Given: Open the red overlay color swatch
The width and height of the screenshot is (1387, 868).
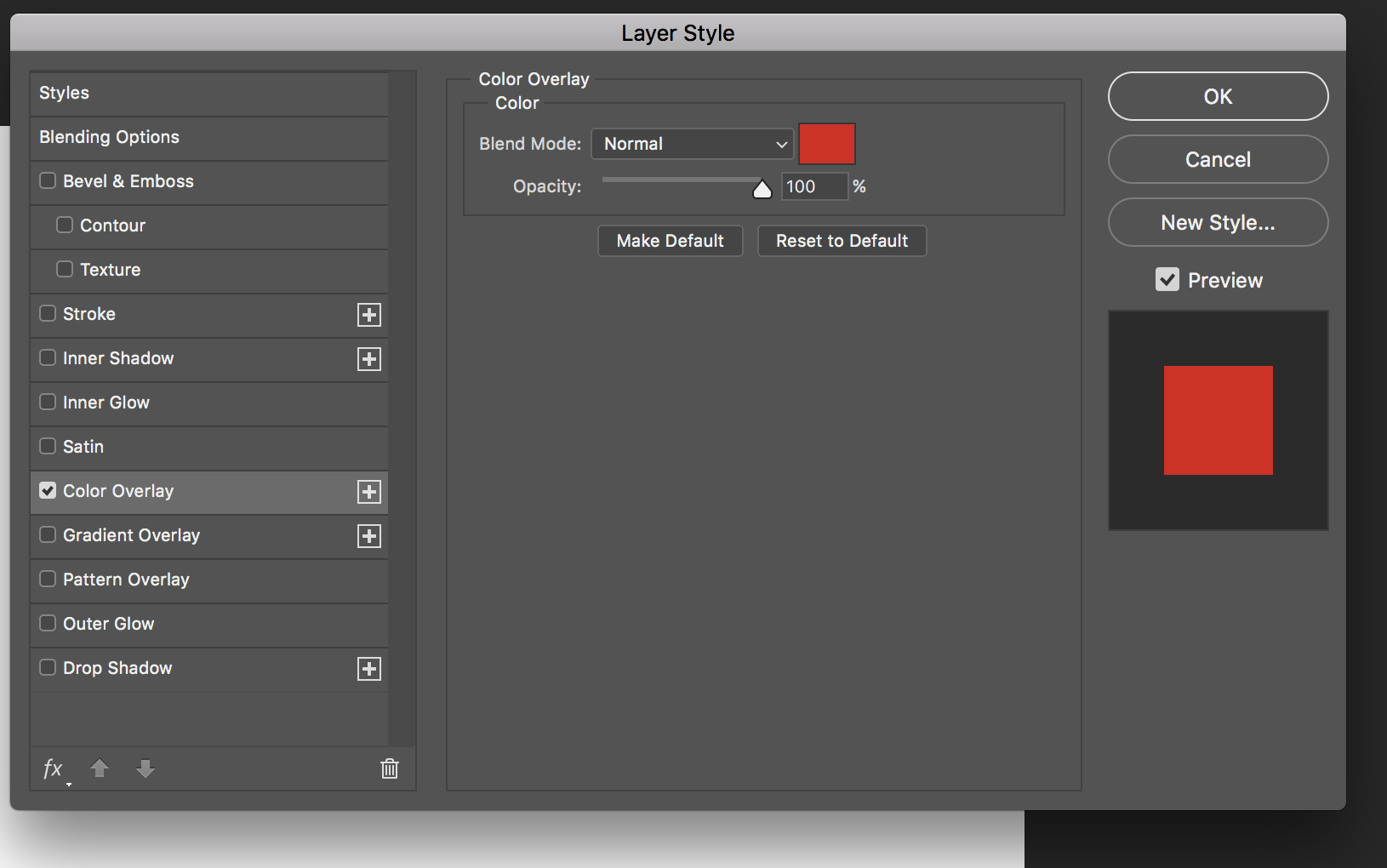Looking at the screenshot, I should [826, 143].
